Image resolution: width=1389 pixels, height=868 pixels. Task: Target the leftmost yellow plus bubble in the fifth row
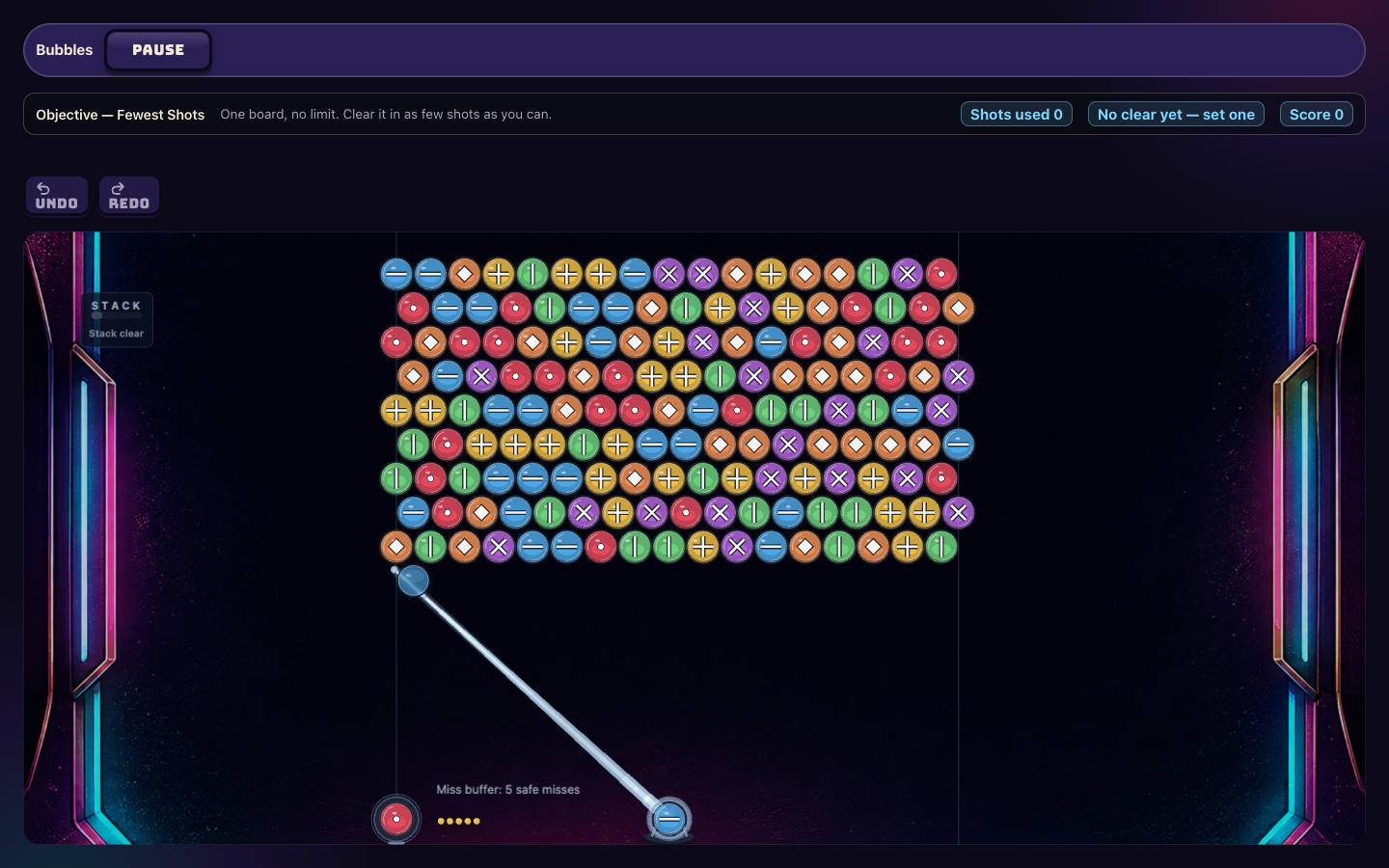click(x=396, y=411)
